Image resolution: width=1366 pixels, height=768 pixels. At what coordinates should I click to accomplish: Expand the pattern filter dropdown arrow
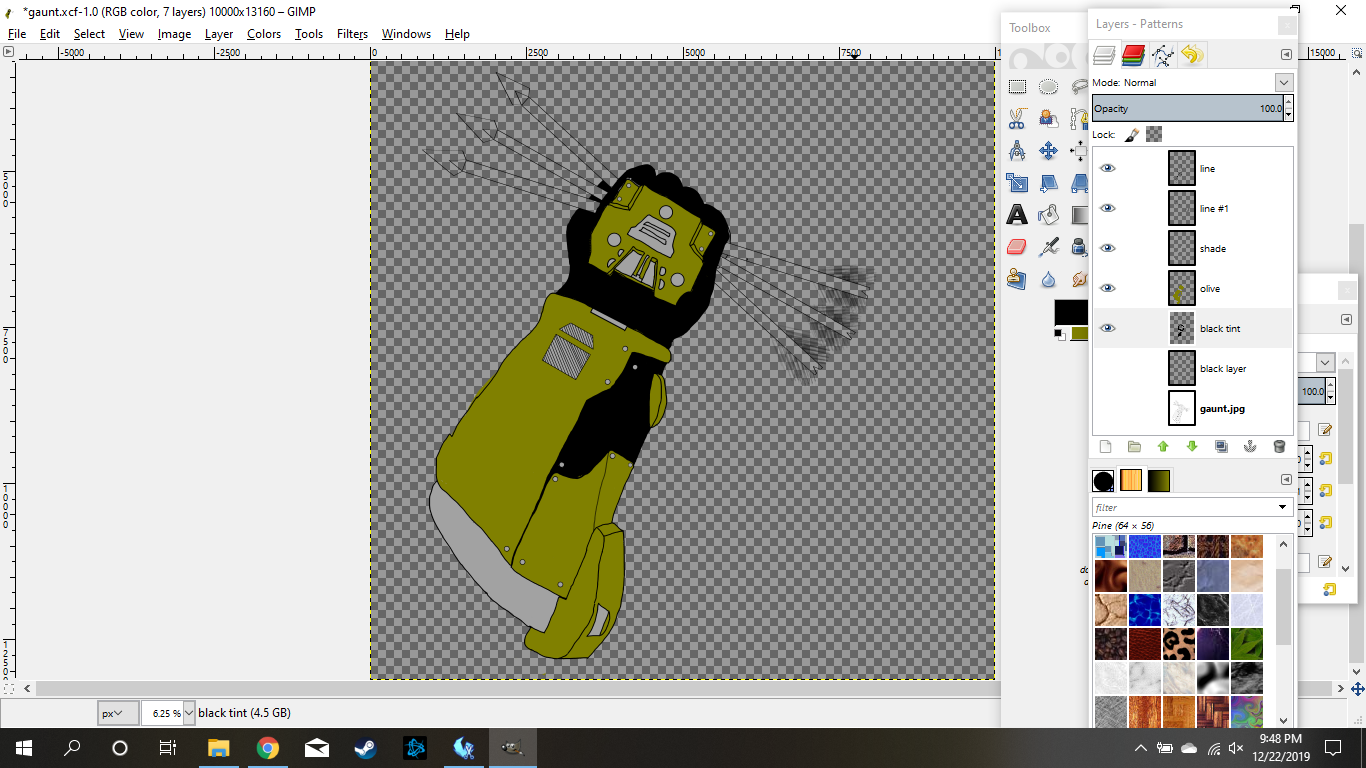point(1283,507)
